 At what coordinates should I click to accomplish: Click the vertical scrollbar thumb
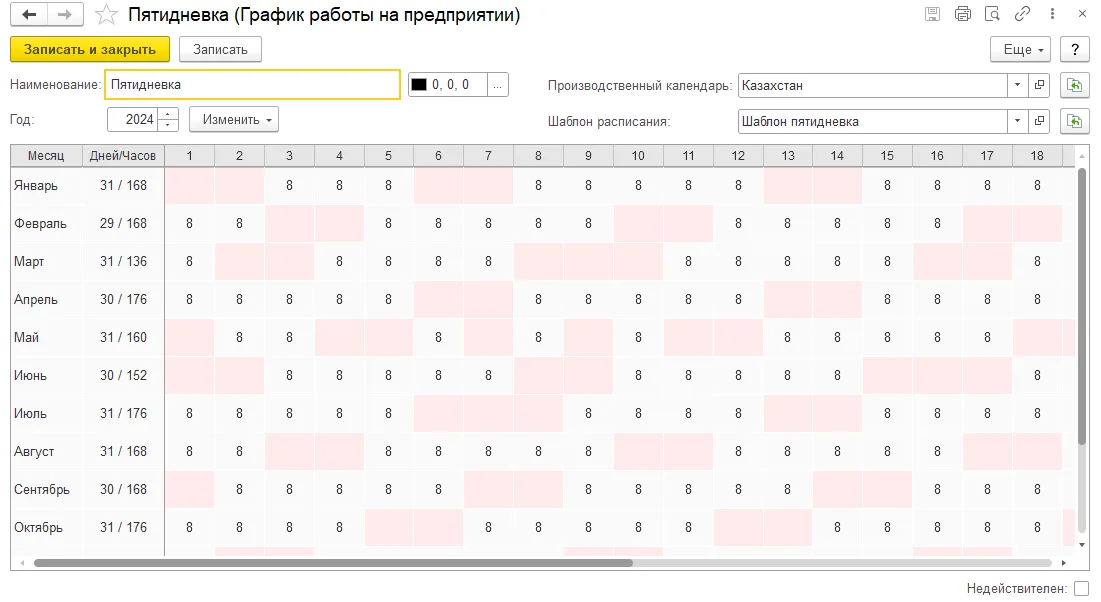tap(1082, 306)
